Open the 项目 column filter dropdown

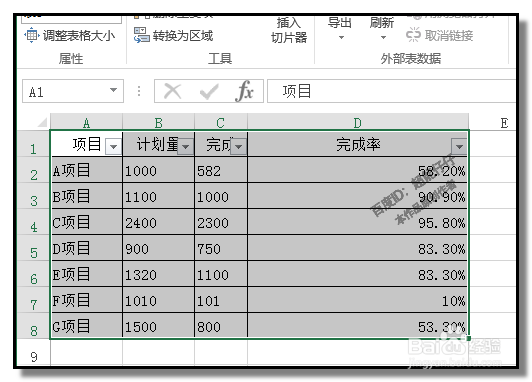point(113,147)
